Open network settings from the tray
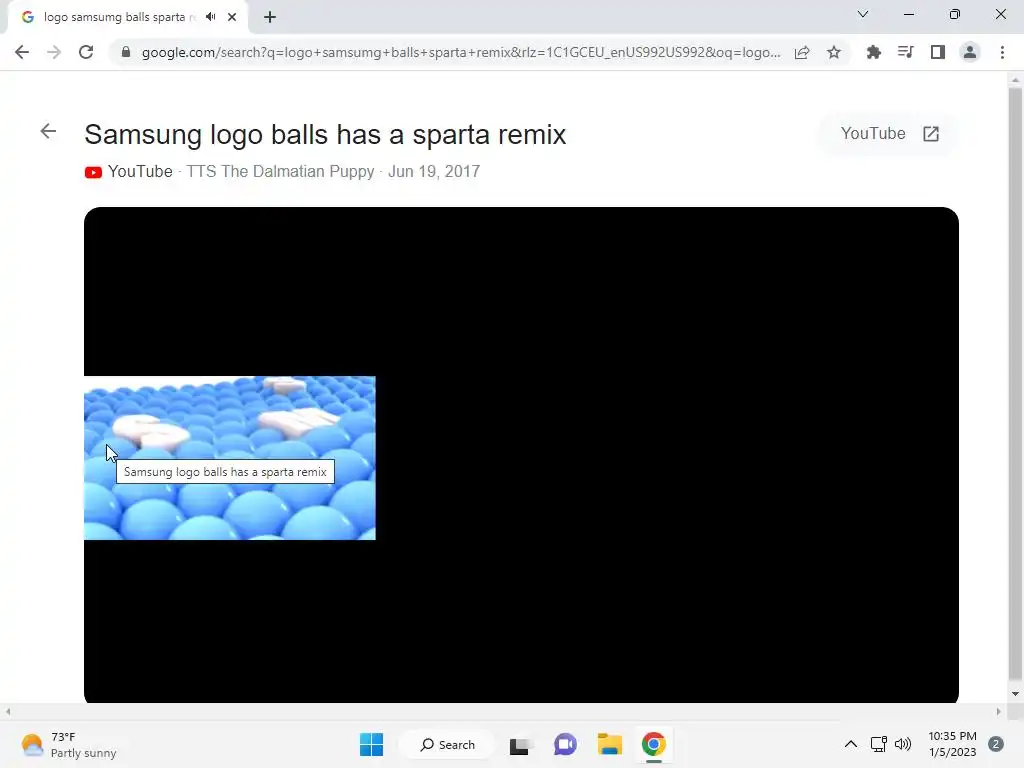The height and width of the screenshot is (768, 1024). (x=878, y=744)
